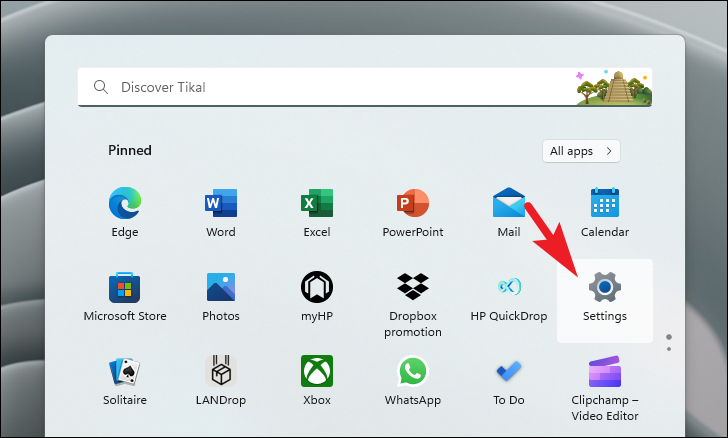The width and height of the screenshot is (728, 438).
Task: Open the Mail app
Action: coord(509,203)
